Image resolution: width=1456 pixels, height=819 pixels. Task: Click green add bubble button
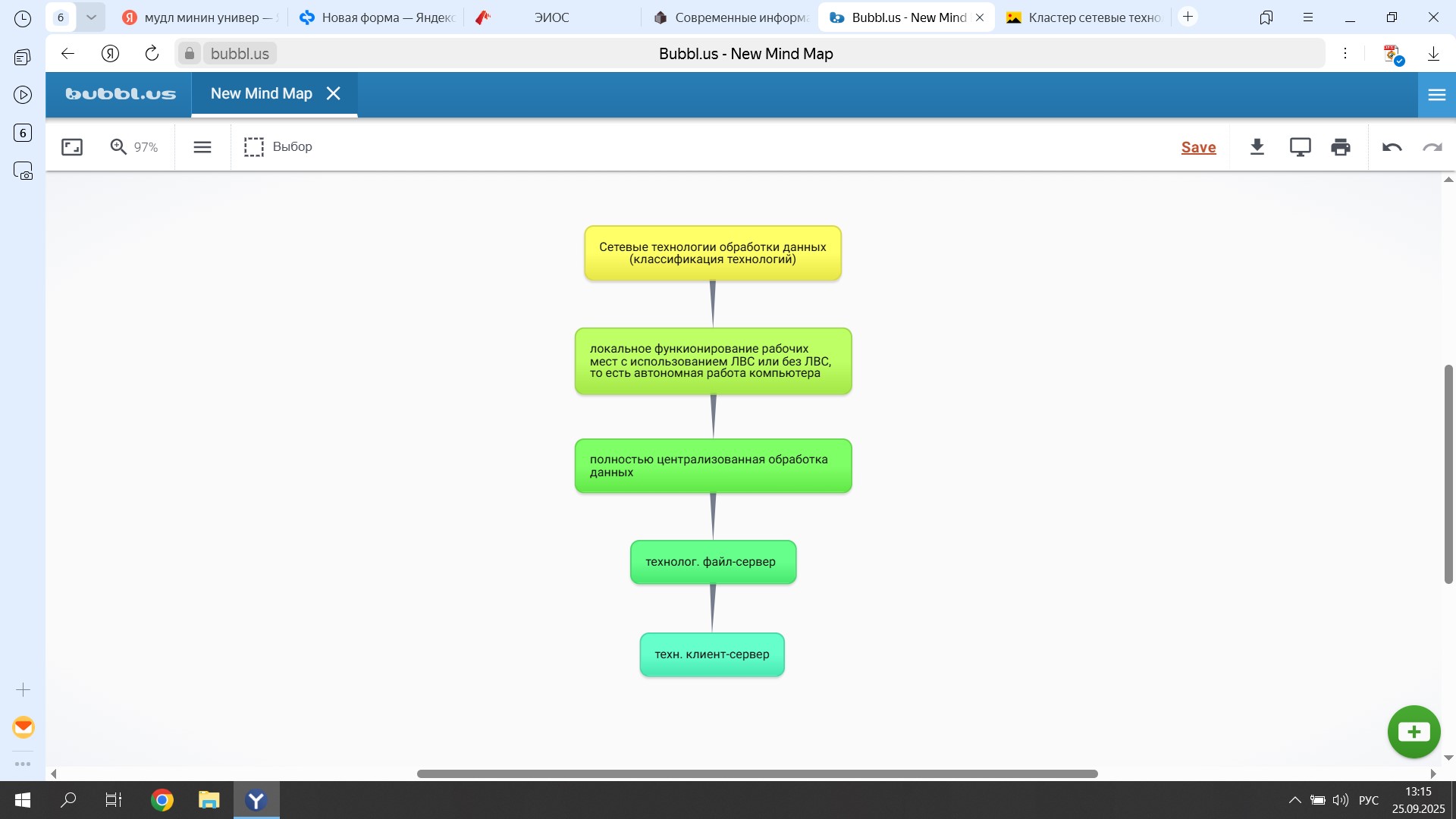(x=1414, y=732)
